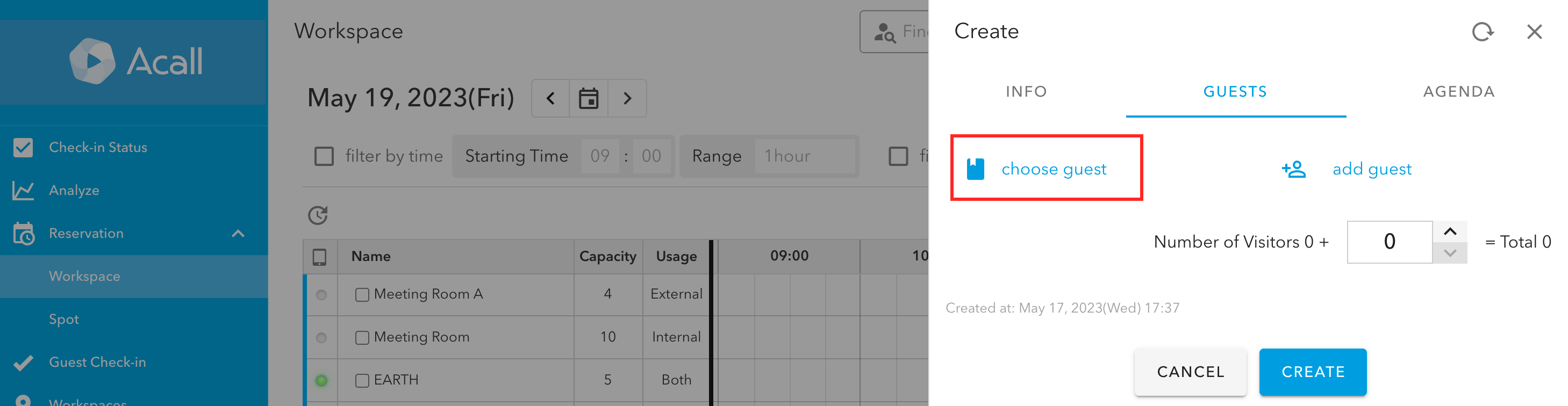Image resolution: width=1568 pixels, height=406 pixels.
Task: Open the Range 1hour dropdown
Action: [x=805, y=156]
